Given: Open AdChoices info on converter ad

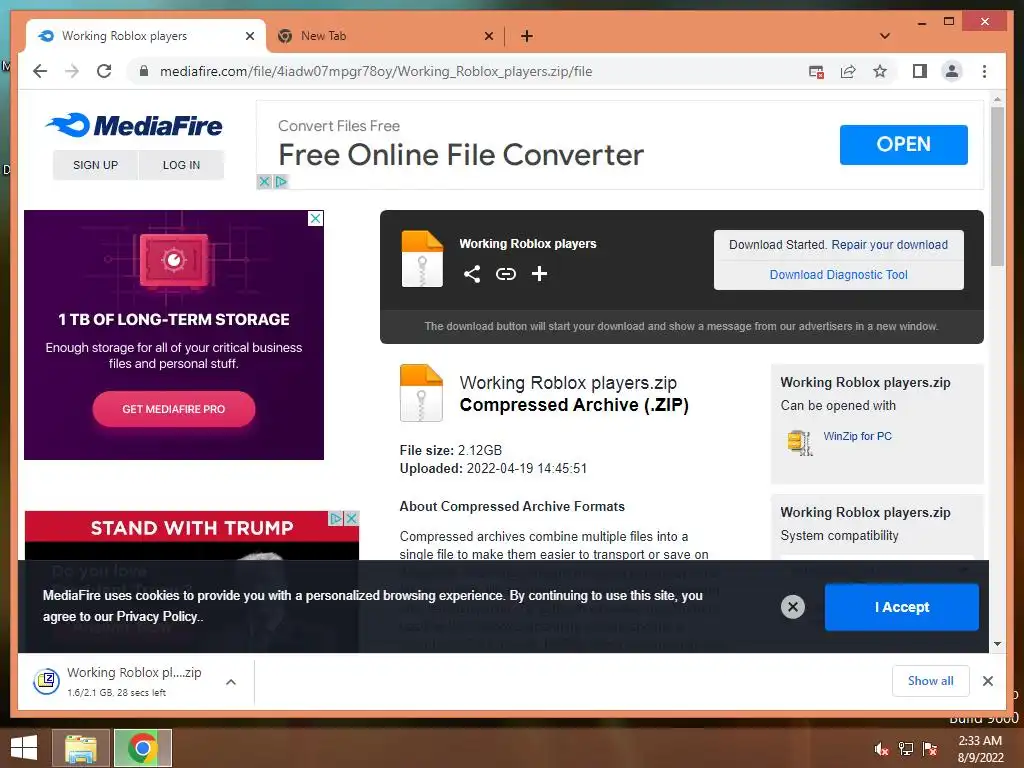Looking at the screenshot, I should click(281, 182).
